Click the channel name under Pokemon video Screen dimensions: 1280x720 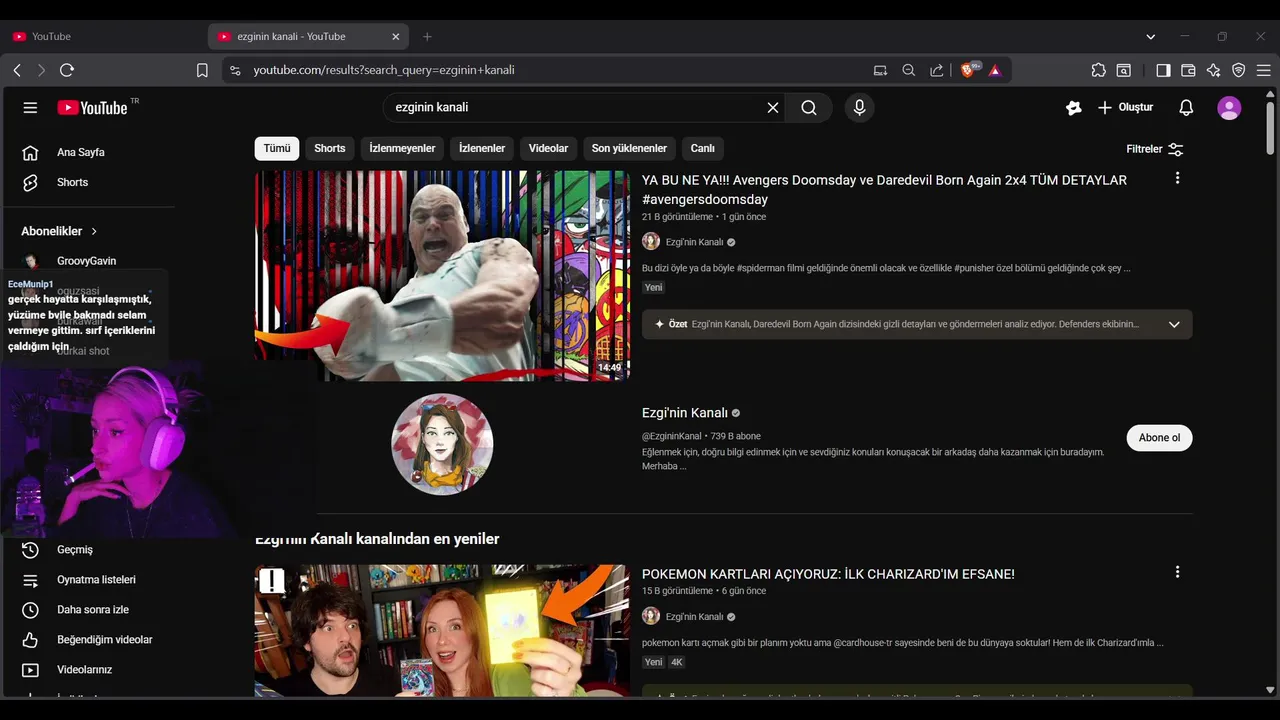coord(694,617)
